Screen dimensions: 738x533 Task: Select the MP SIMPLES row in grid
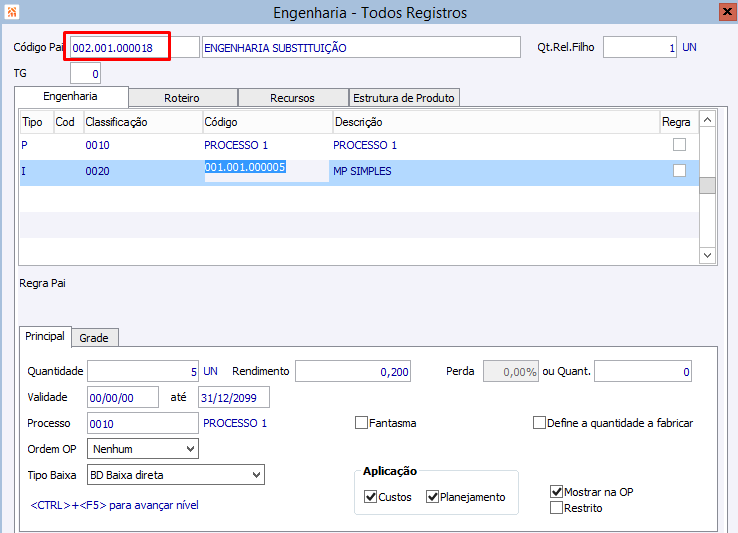tap(362, 172)
